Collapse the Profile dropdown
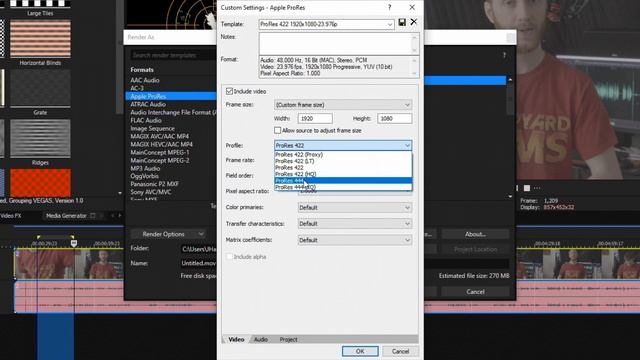640x360 pixels. 343,145
